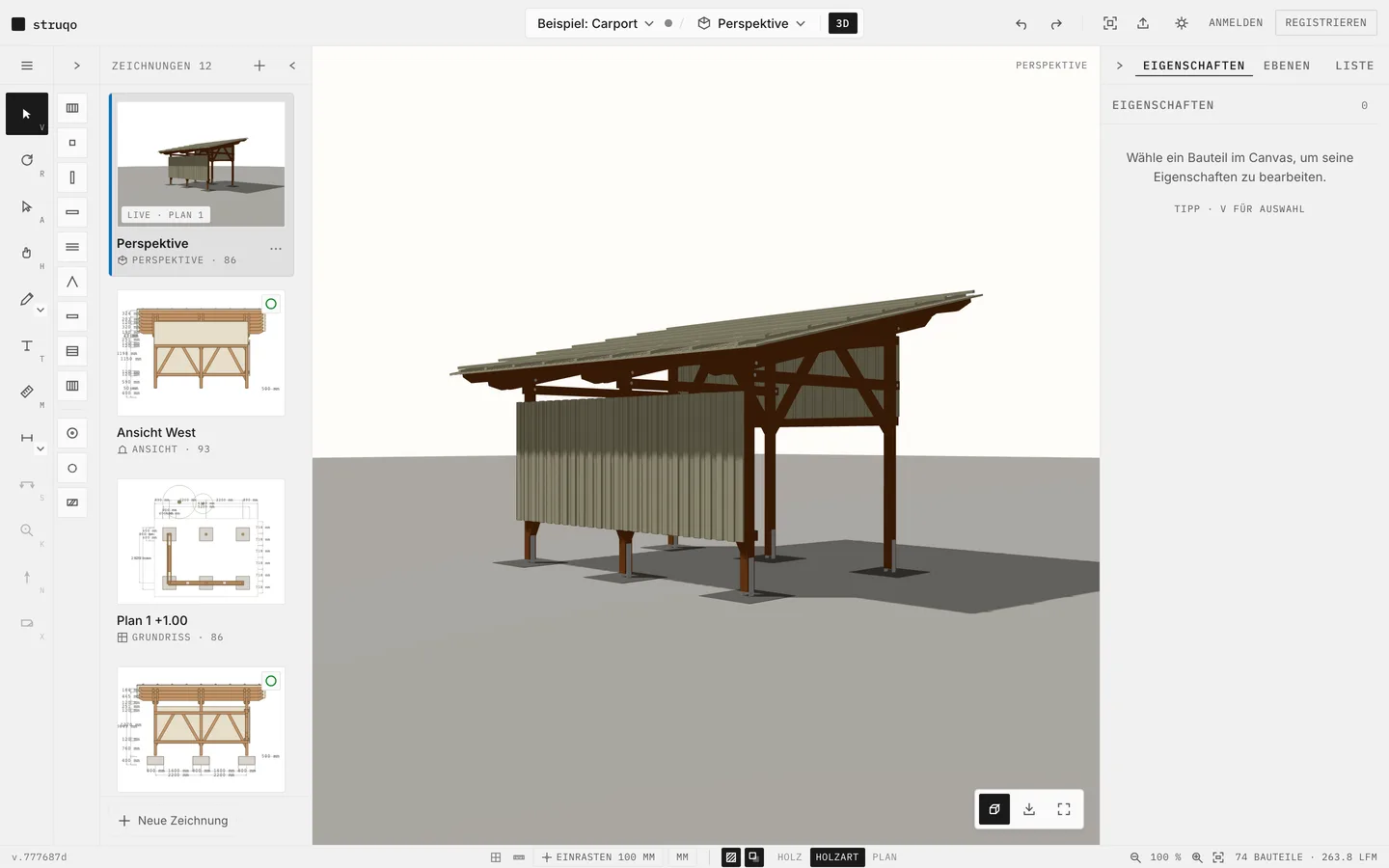Toggle snapping EINRASTEN 100 MM

tap(598, 857)
